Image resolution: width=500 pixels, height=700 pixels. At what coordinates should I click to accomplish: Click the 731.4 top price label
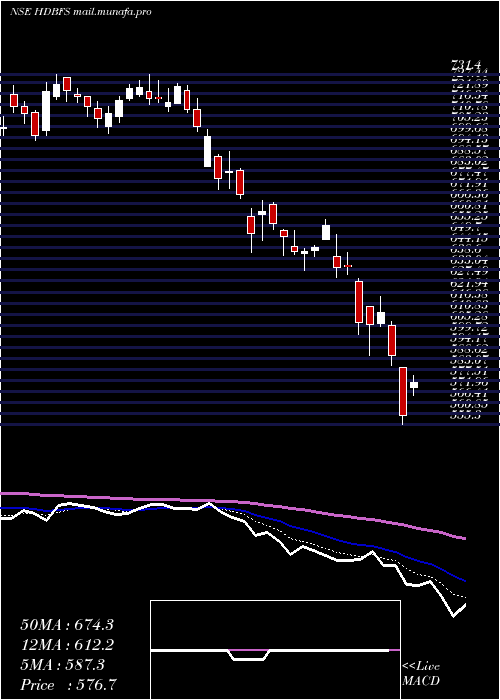(x=468, y=66)
